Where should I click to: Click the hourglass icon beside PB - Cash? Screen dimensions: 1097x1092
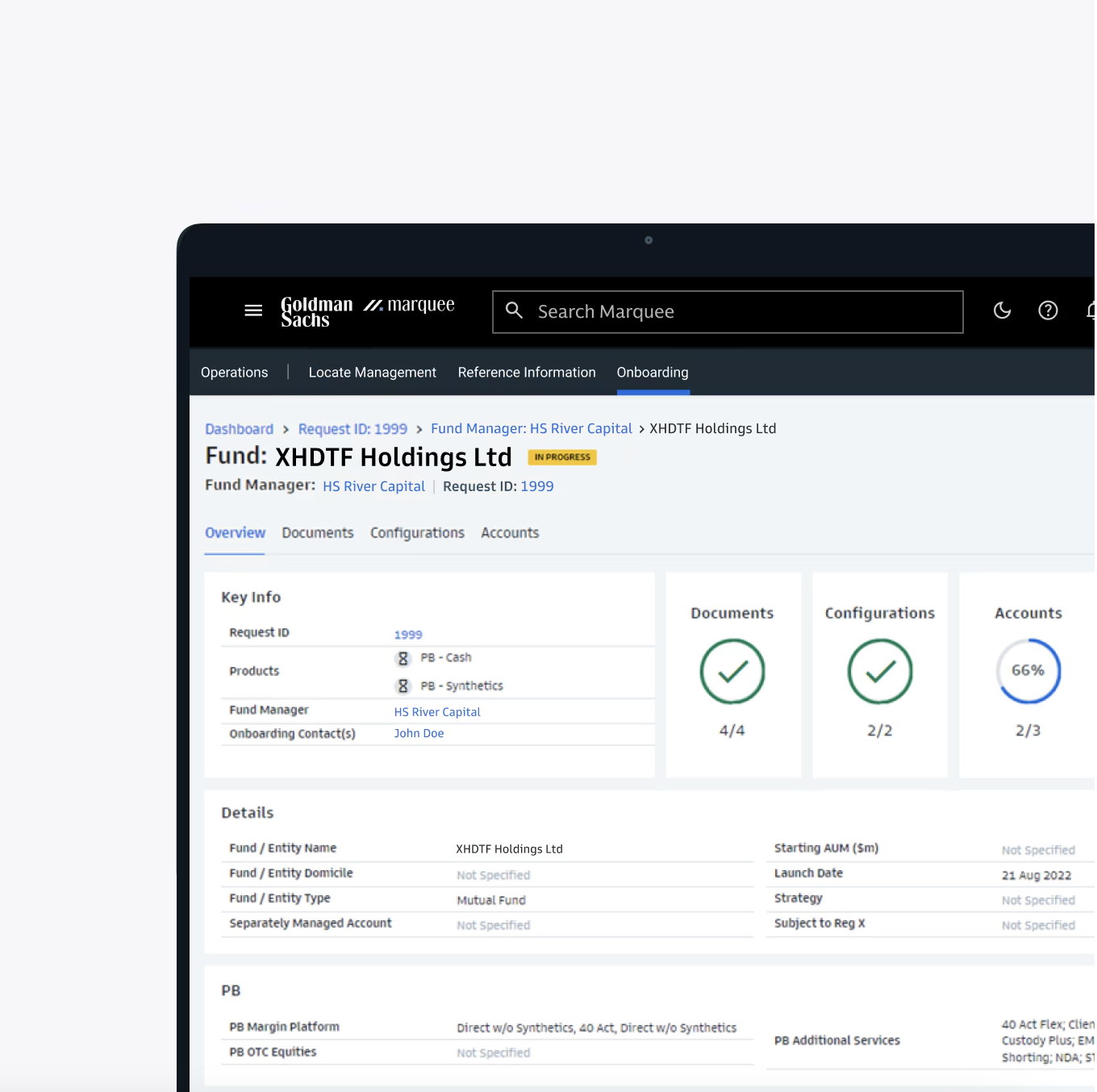click(x=403, y=658)
